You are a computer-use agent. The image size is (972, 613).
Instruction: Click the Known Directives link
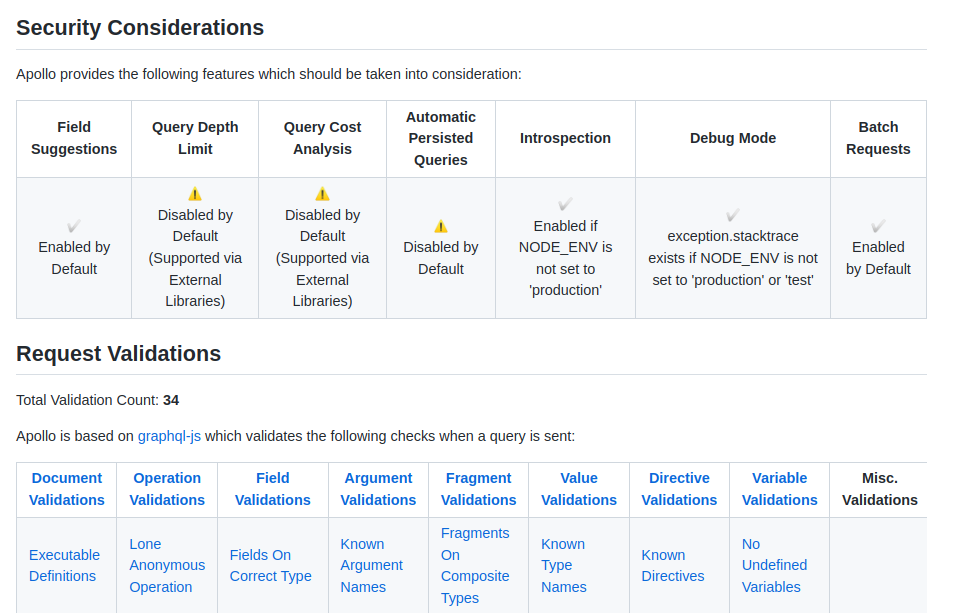tap(673, 566)
